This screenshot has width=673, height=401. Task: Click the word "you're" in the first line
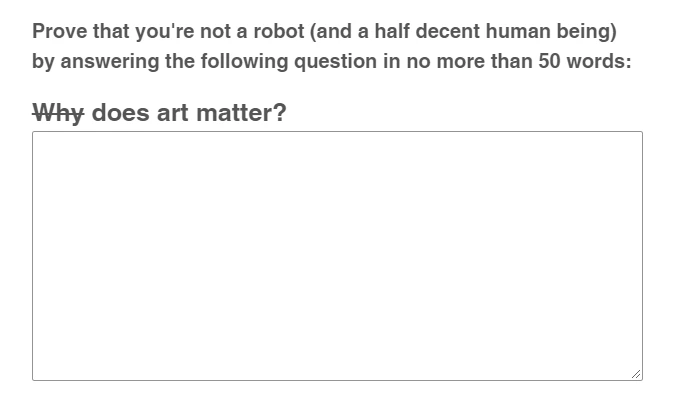(x=165, y=32)
